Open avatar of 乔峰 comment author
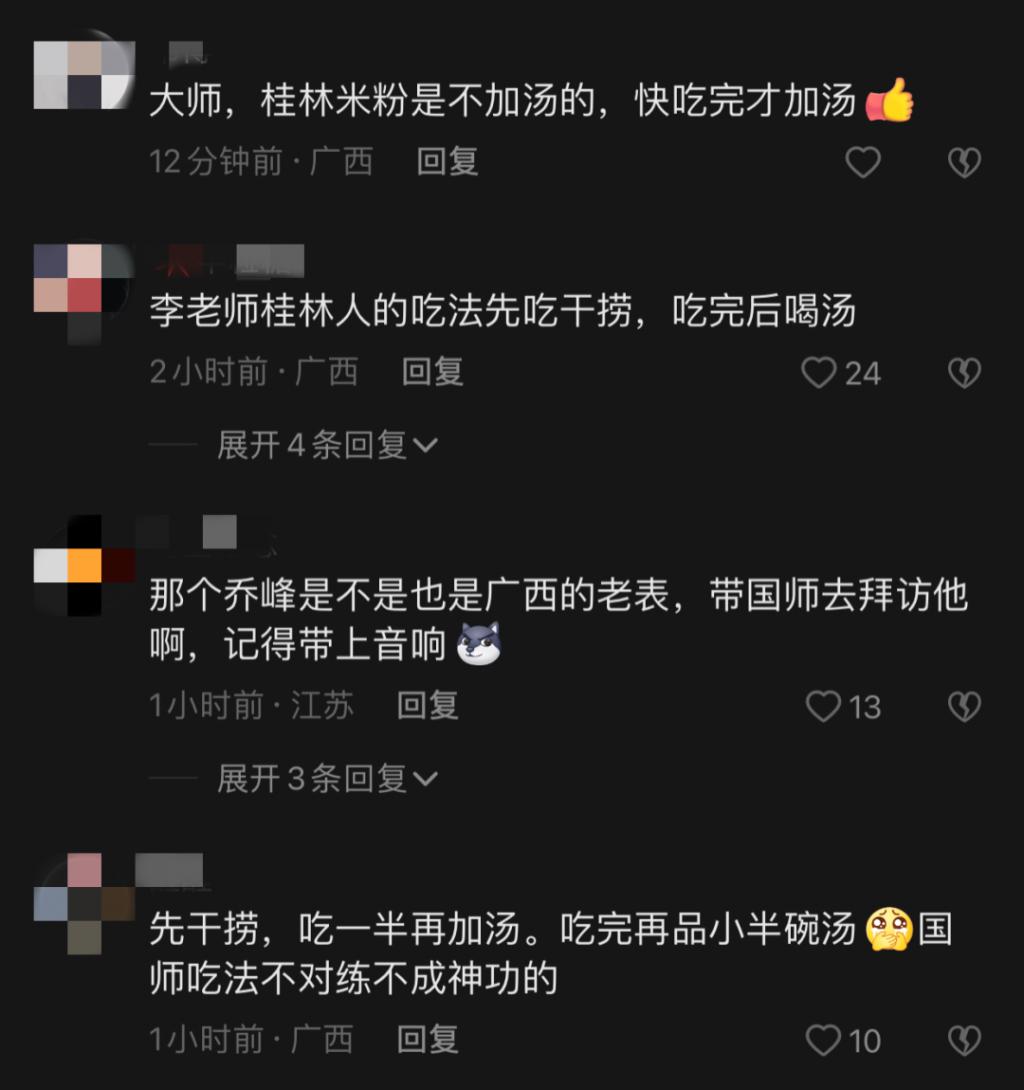The height and width of the screenshot is (1090, 1024). pyautogui.click(x=84, y=565)
